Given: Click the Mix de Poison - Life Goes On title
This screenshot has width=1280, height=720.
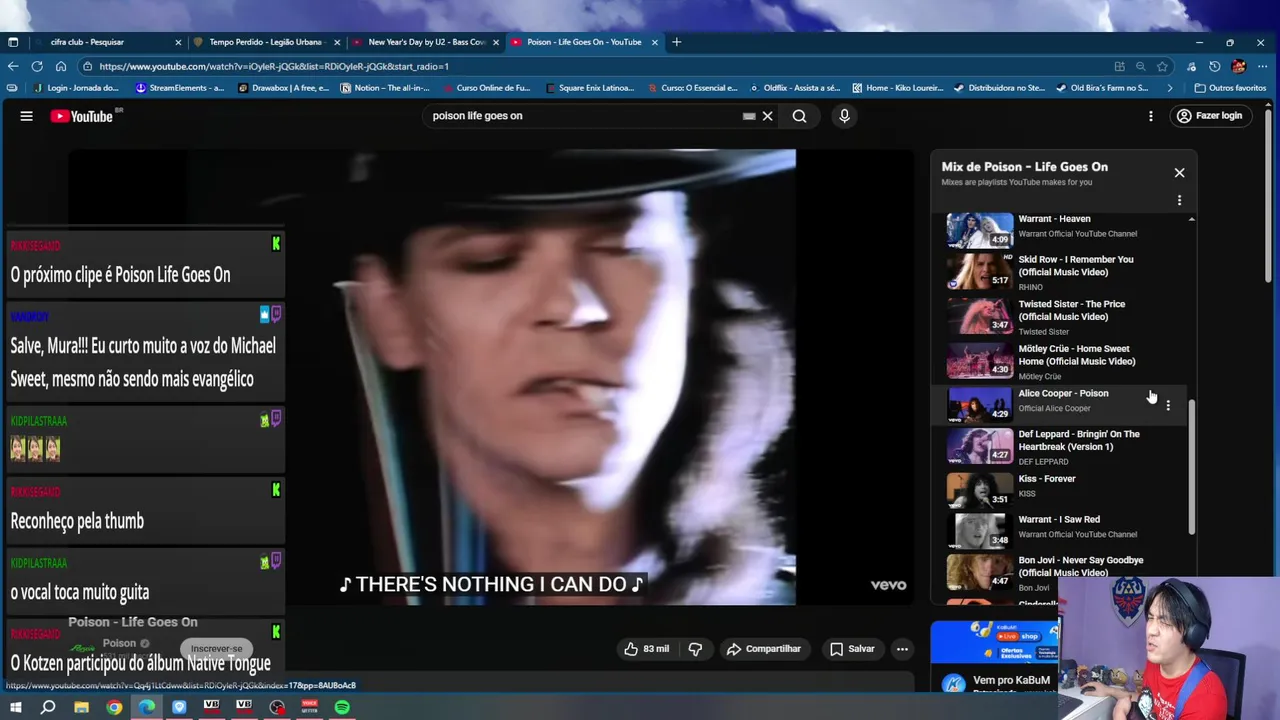Looking at the screenshot, I should [1024, 167].
